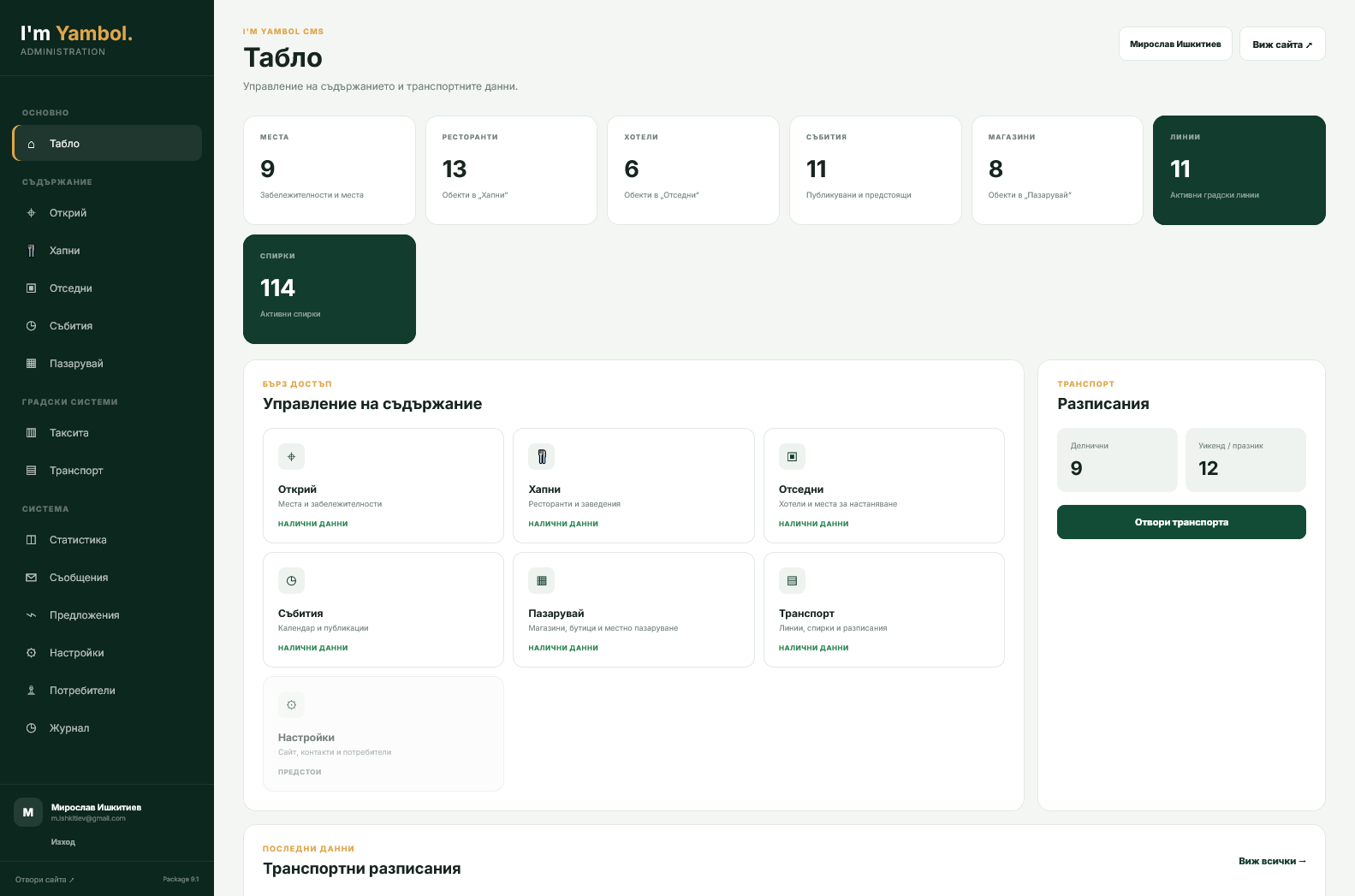Select the Линии stat card

(1239, 170)
